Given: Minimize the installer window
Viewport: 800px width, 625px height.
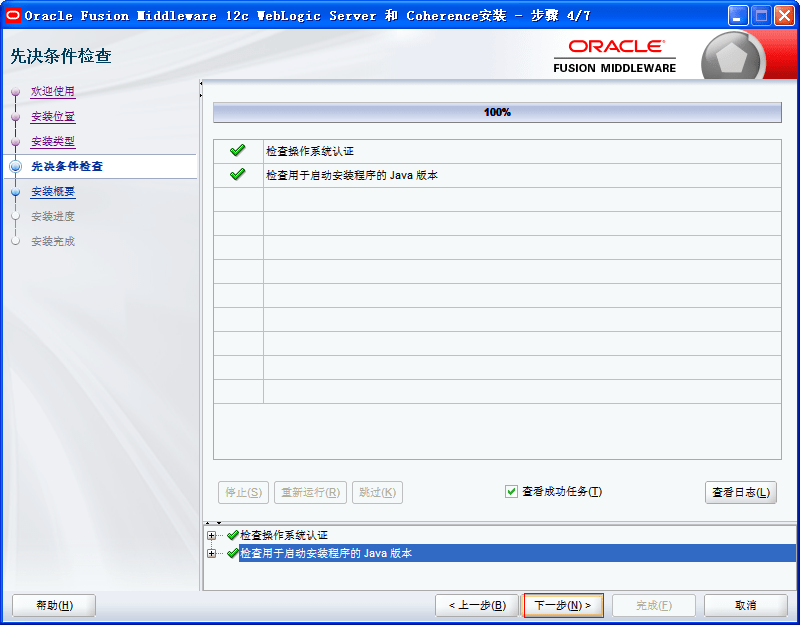Looking at the screenshot, I should (x=737, y=16).
